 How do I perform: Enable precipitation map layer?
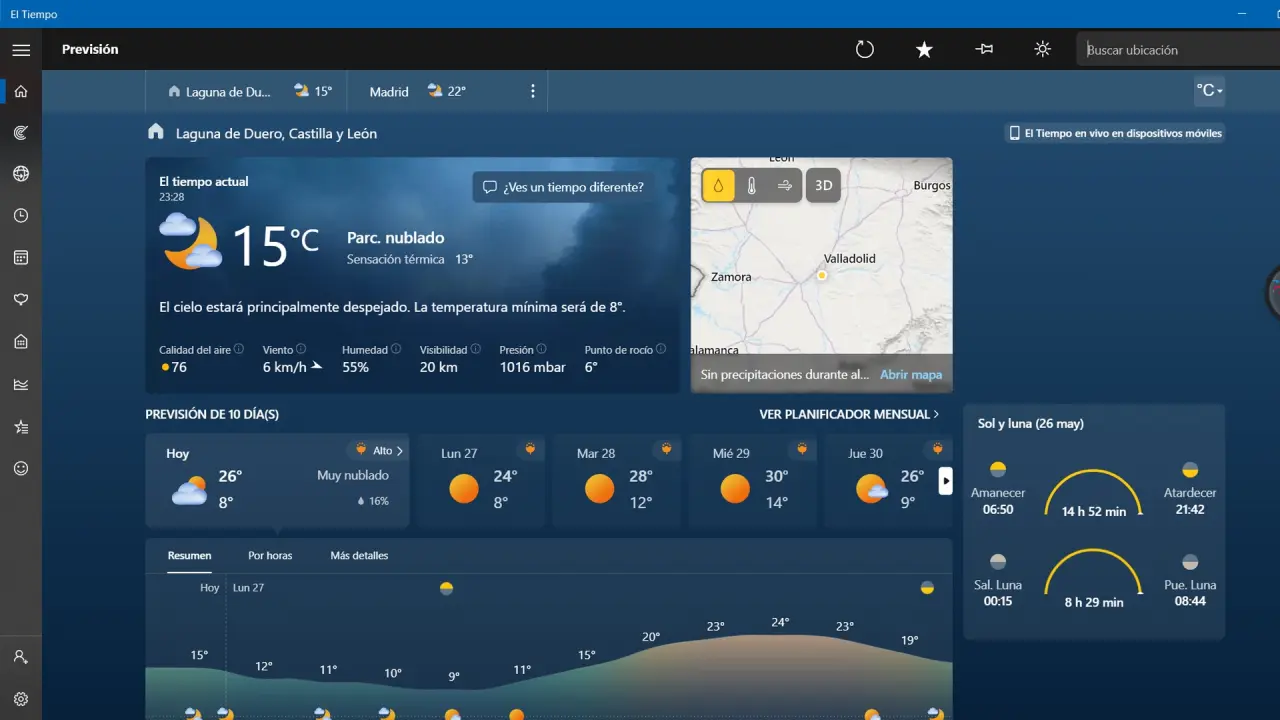[718, 186]
